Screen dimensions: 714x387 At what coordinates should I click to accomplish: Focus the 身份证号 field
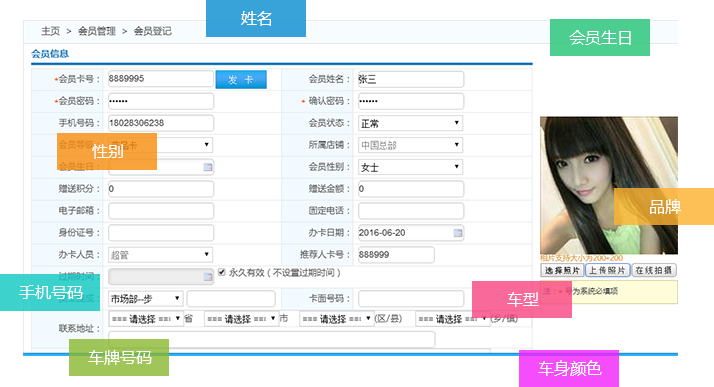[161, 233]
